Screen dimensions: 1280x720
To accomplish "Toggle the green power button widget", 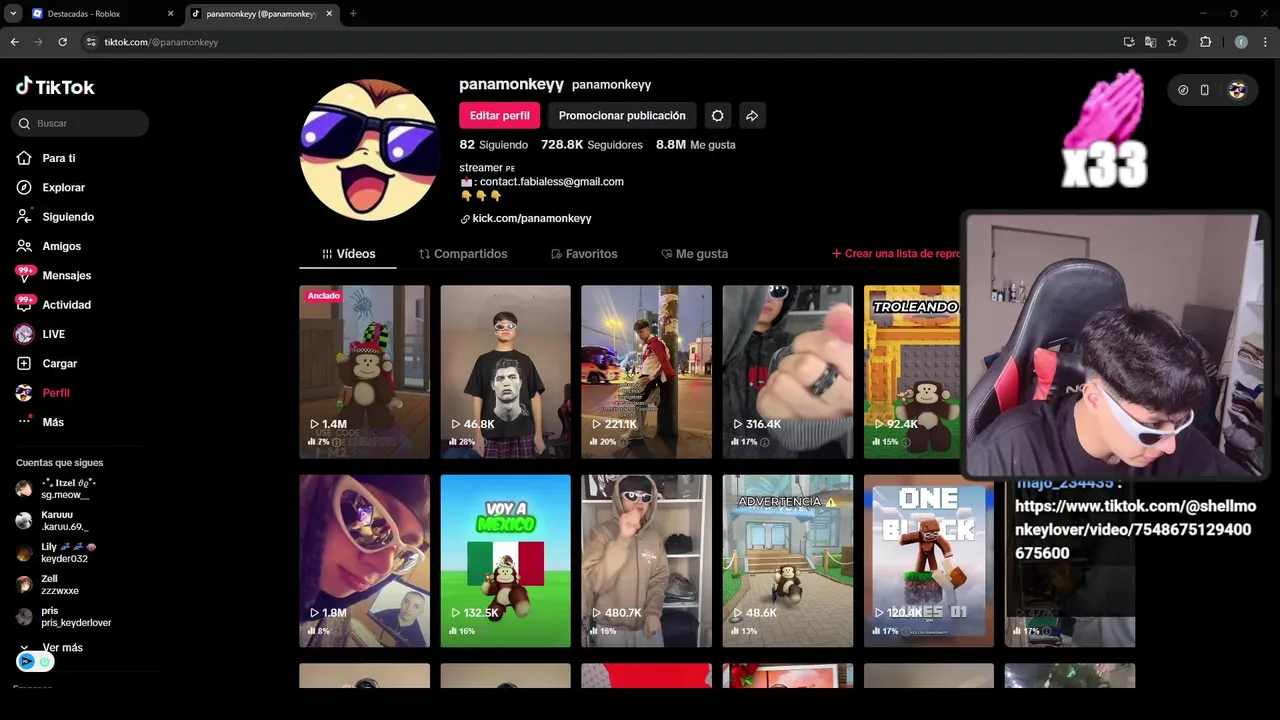I will pos(45,661).
